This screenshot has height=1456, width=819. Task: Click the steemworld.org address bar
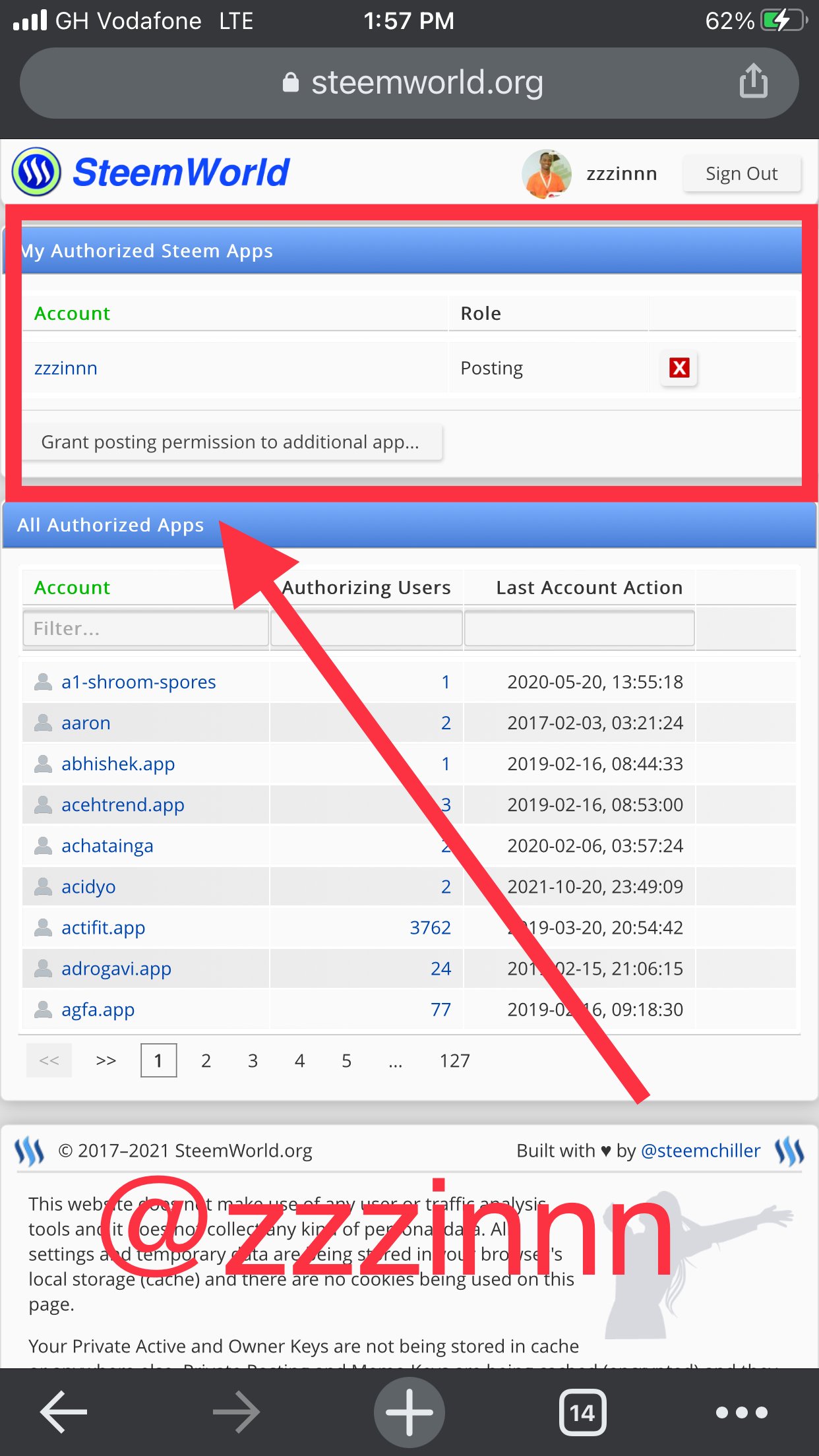coord(409,83)
